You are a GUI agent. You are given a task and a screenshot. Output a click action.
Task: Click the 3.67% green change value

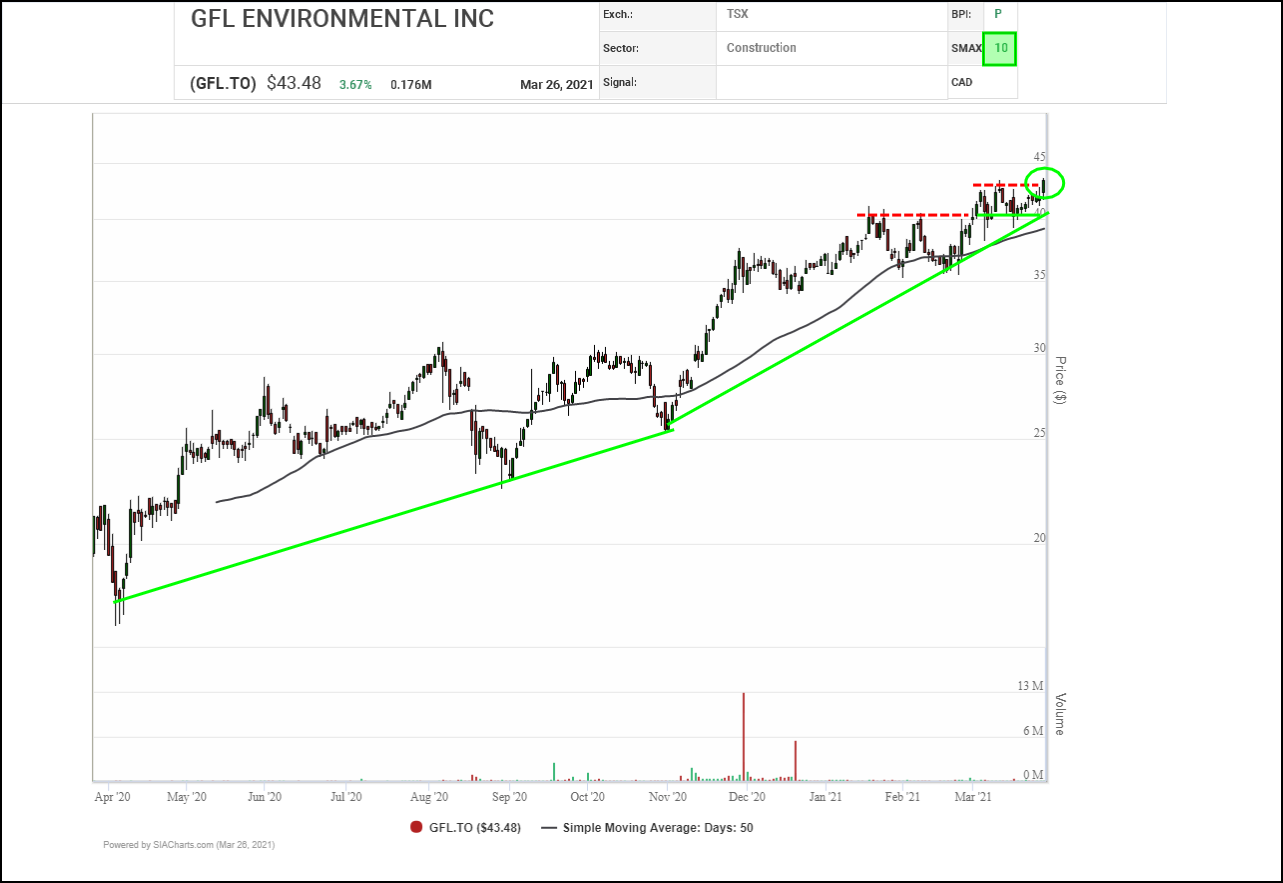(355, 85)
